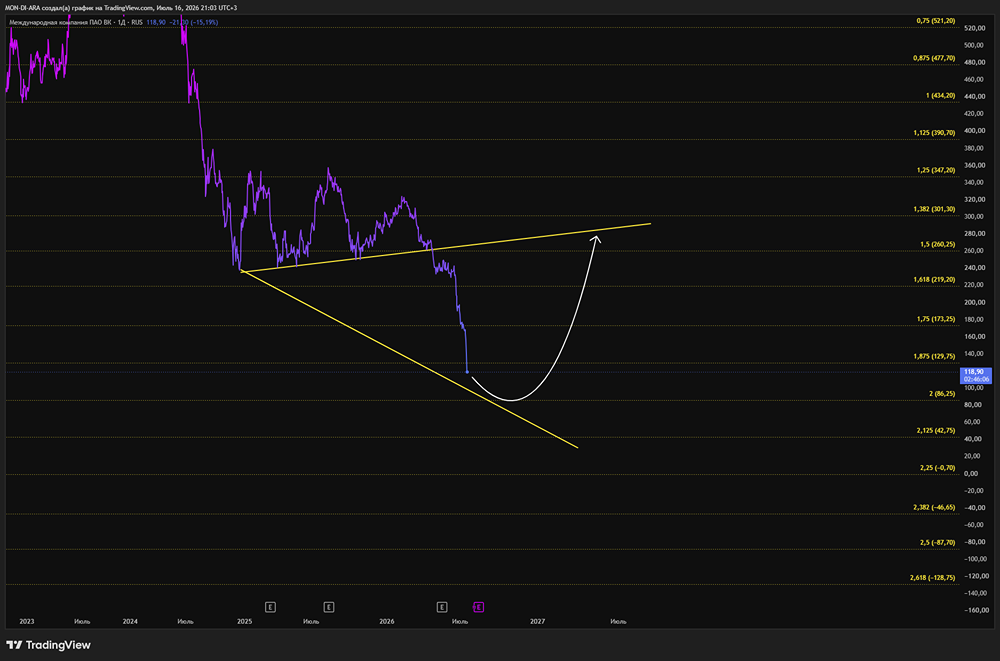Click the 2026 label on time axis

pyautogui.click(x=386, y=621)
